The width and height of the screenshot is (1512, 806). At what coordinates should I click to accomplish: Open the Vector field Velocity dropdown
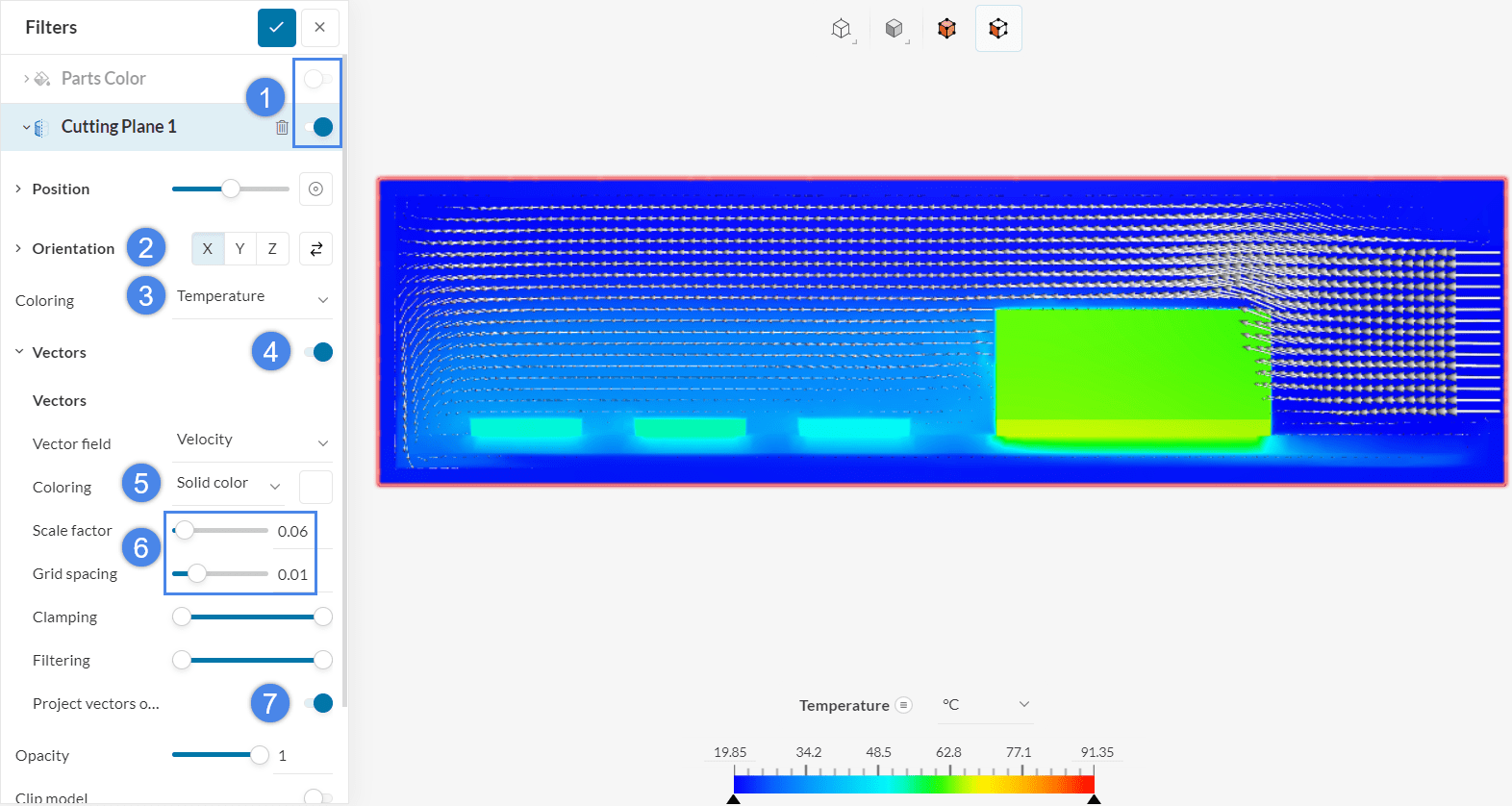[252, 441]
